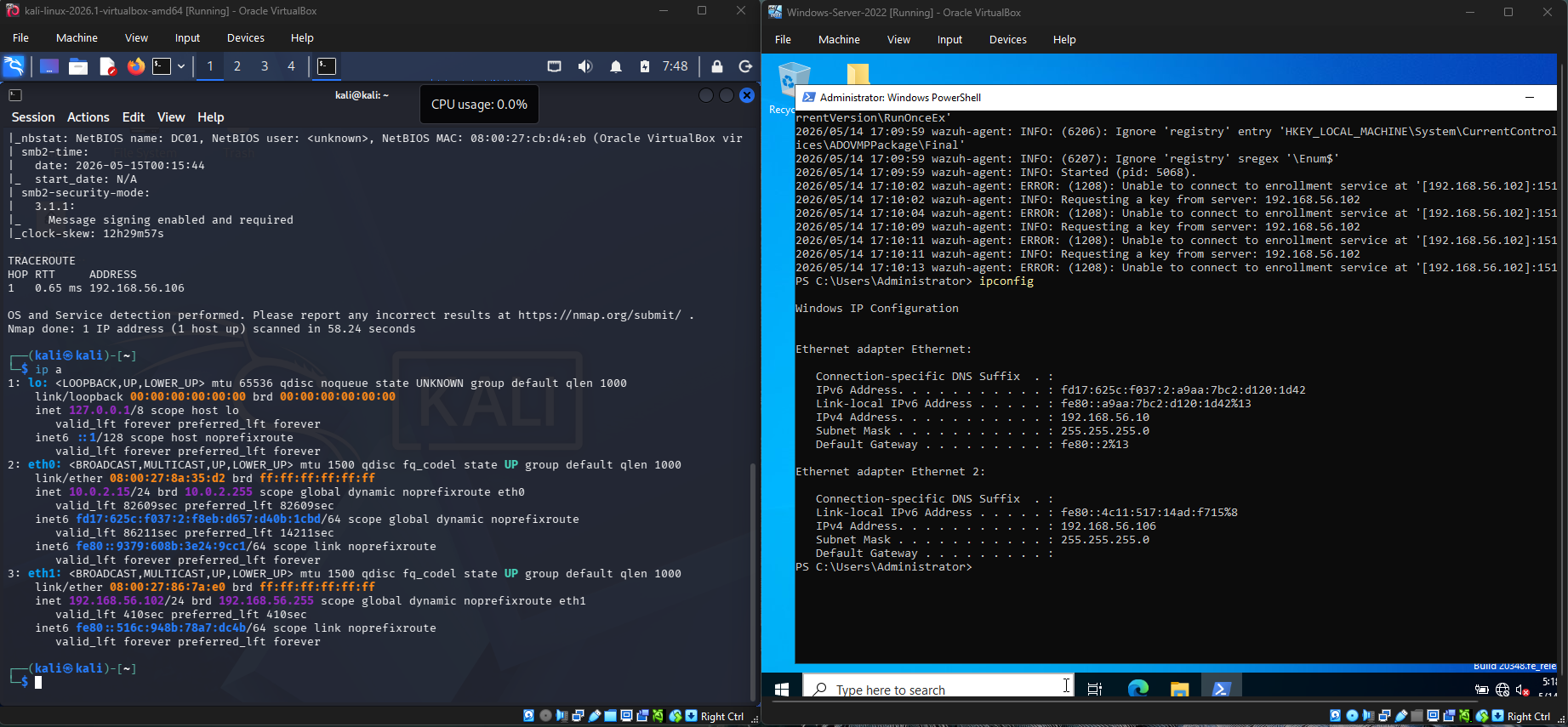1568x727 pixels.
Task: Click the power manager battery icon
Action: click(x=645, y=66)
